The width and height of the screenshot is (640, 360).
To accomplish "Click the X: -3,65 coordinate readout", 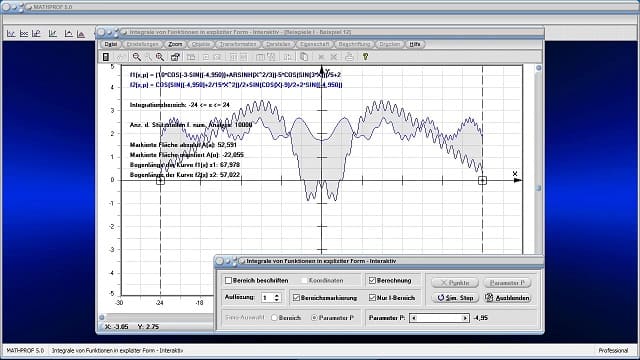I will pyautogui.click(x=116, y=327).
